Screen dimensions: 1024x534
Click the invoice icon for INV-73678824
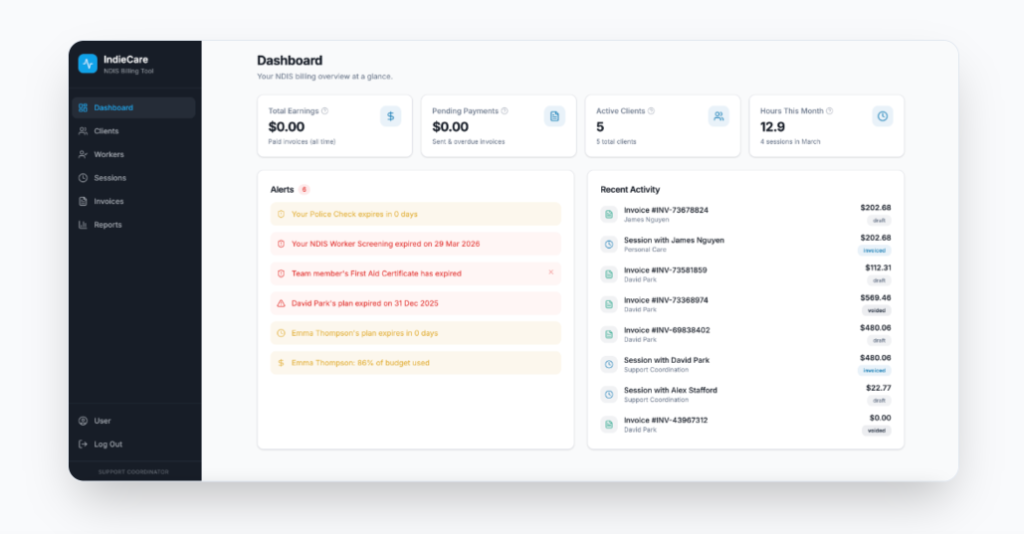click(609, 214)
